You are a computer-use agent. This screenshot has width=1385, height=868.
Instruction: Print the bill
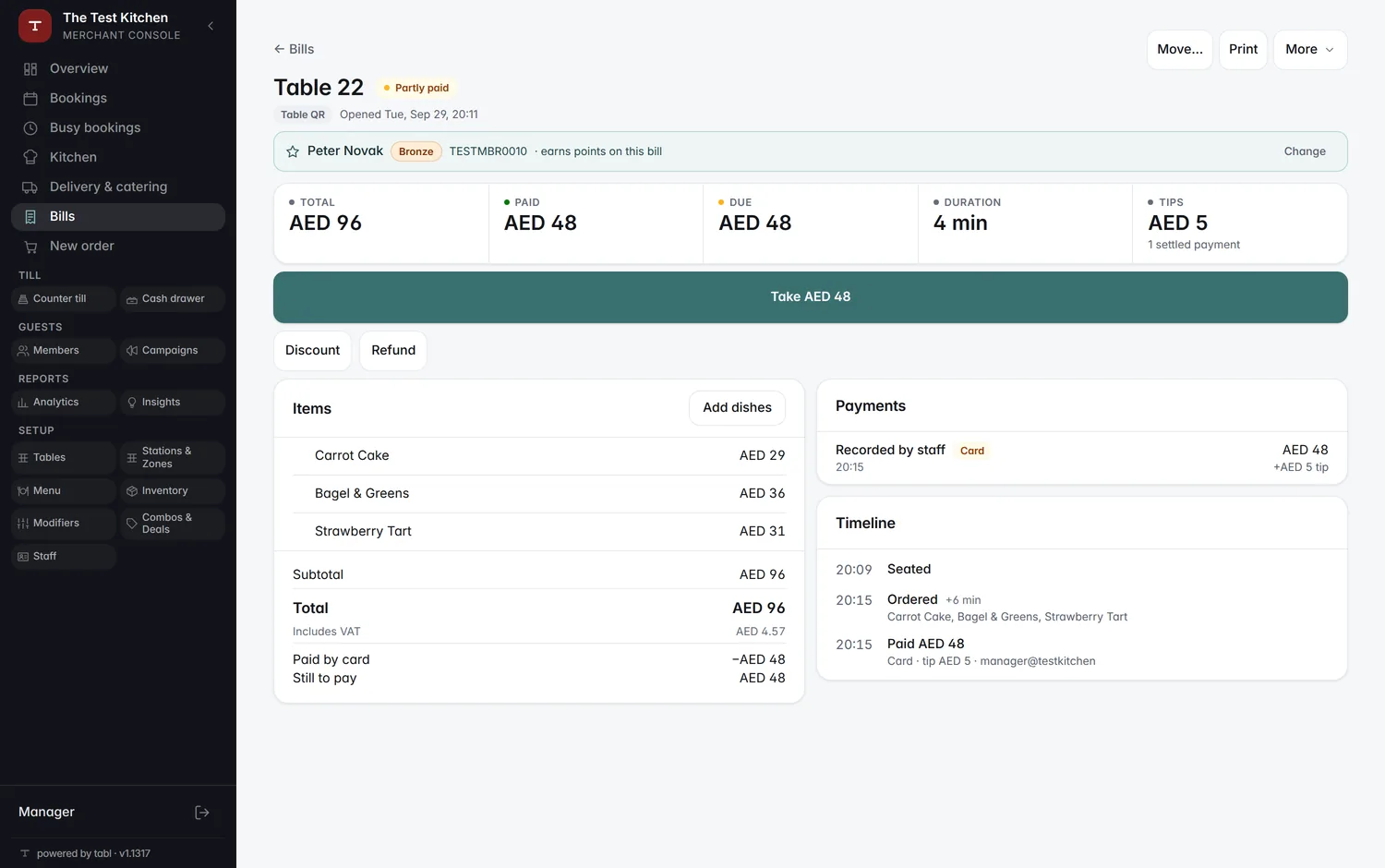coord(1243,50)
